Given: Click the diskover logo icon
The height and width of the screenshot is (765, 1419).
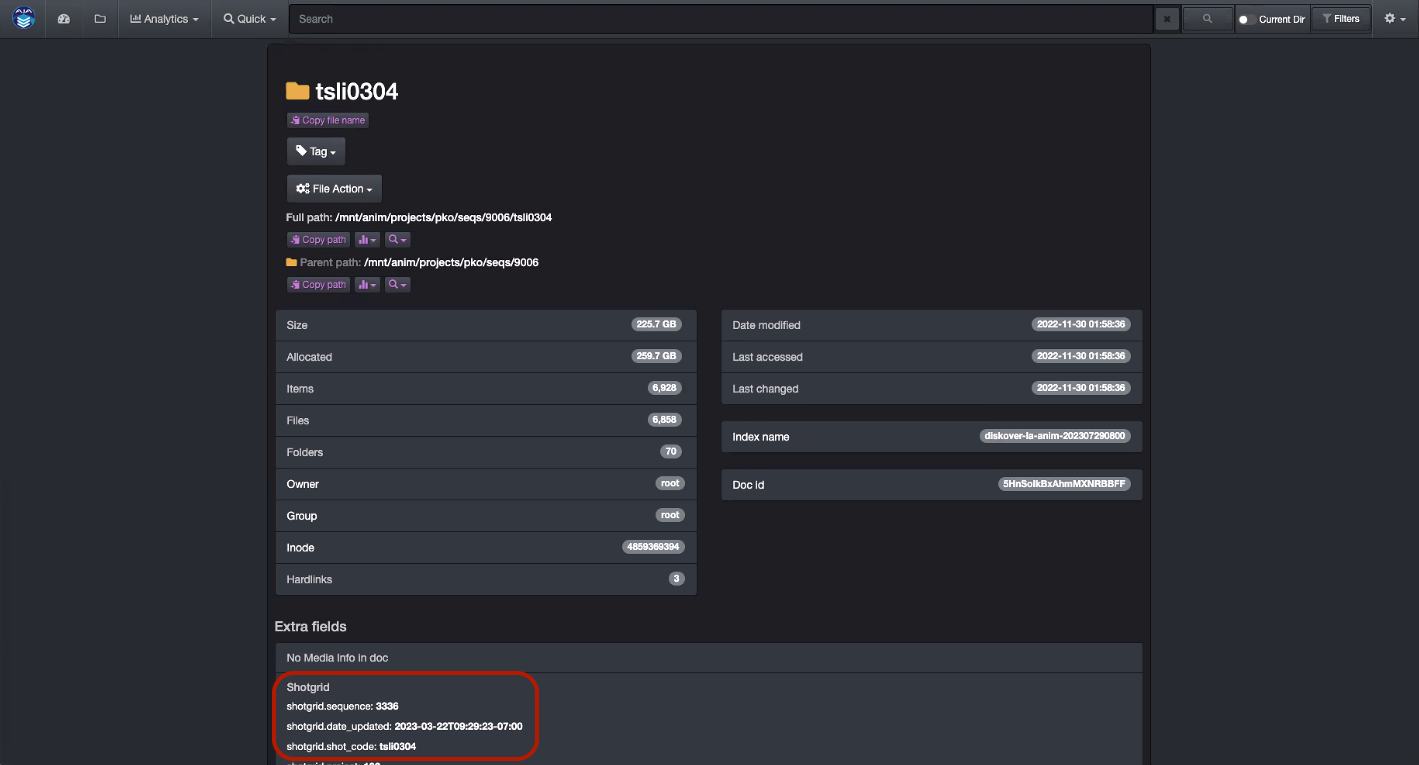Looking at the screenshot, I should pos(23,17).
